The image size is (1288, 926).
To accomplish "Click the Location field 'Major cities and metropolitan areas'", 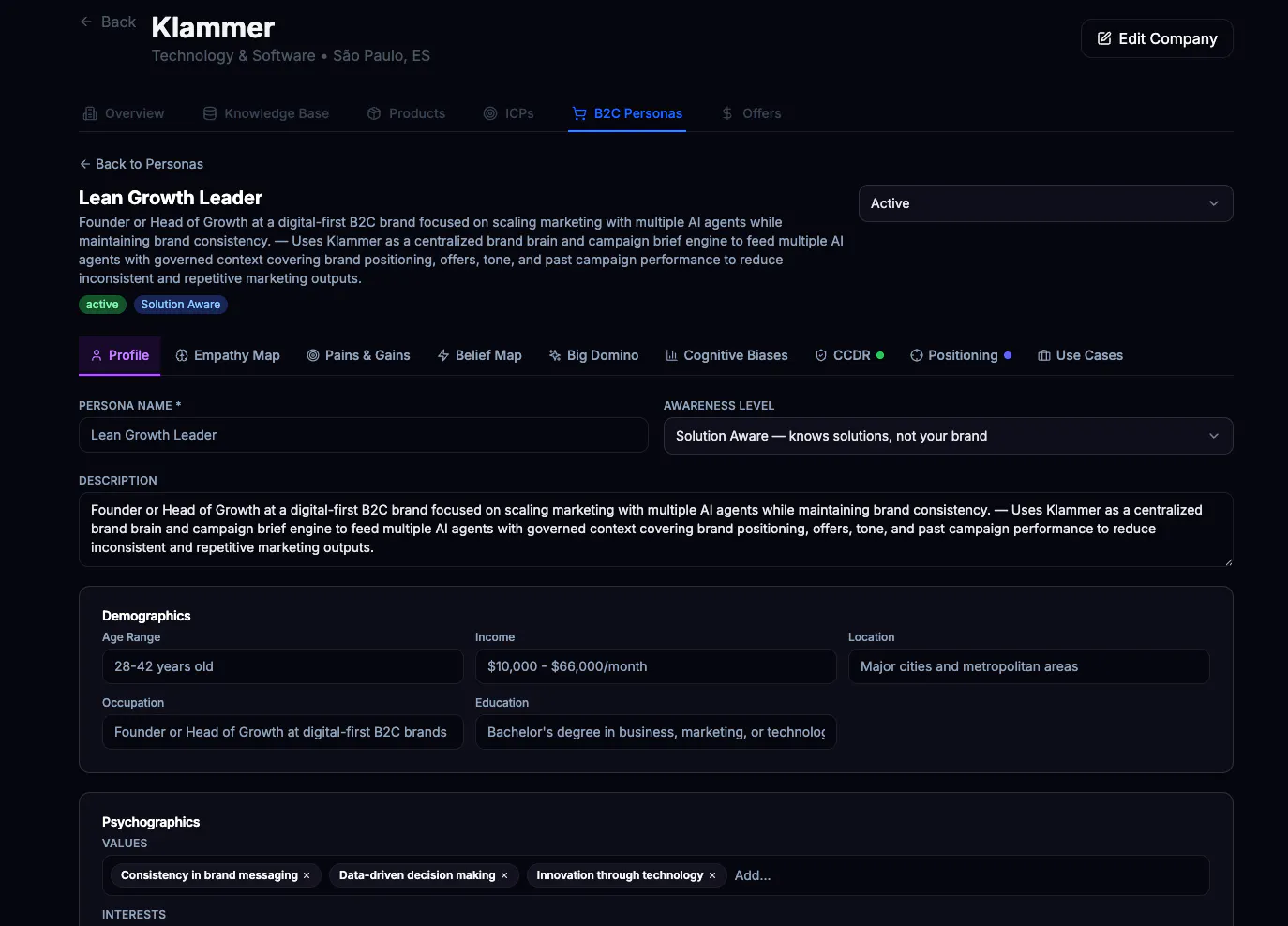I will [x=1028, y=666].
